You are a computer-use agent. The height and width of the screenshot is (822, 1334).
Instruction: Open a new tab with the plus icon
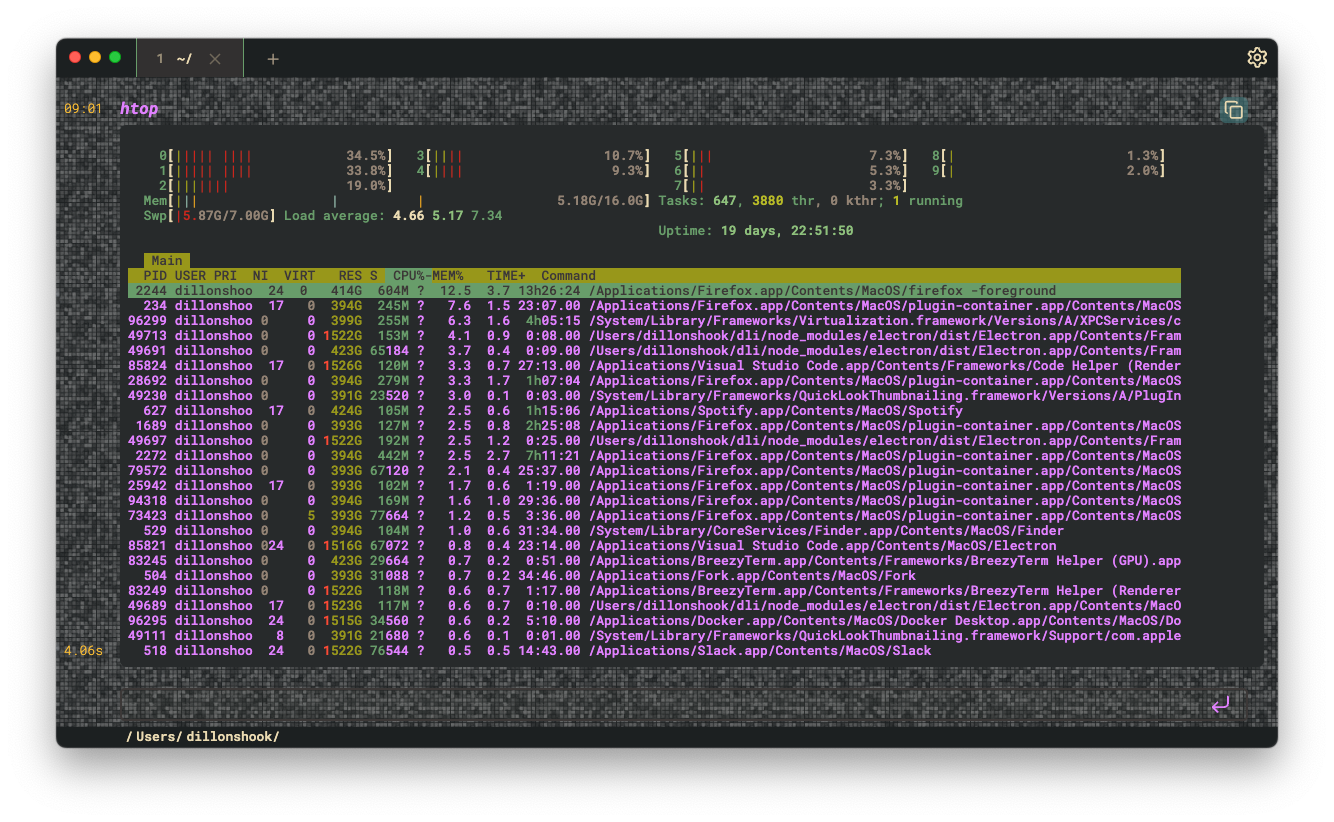(272, 57)
